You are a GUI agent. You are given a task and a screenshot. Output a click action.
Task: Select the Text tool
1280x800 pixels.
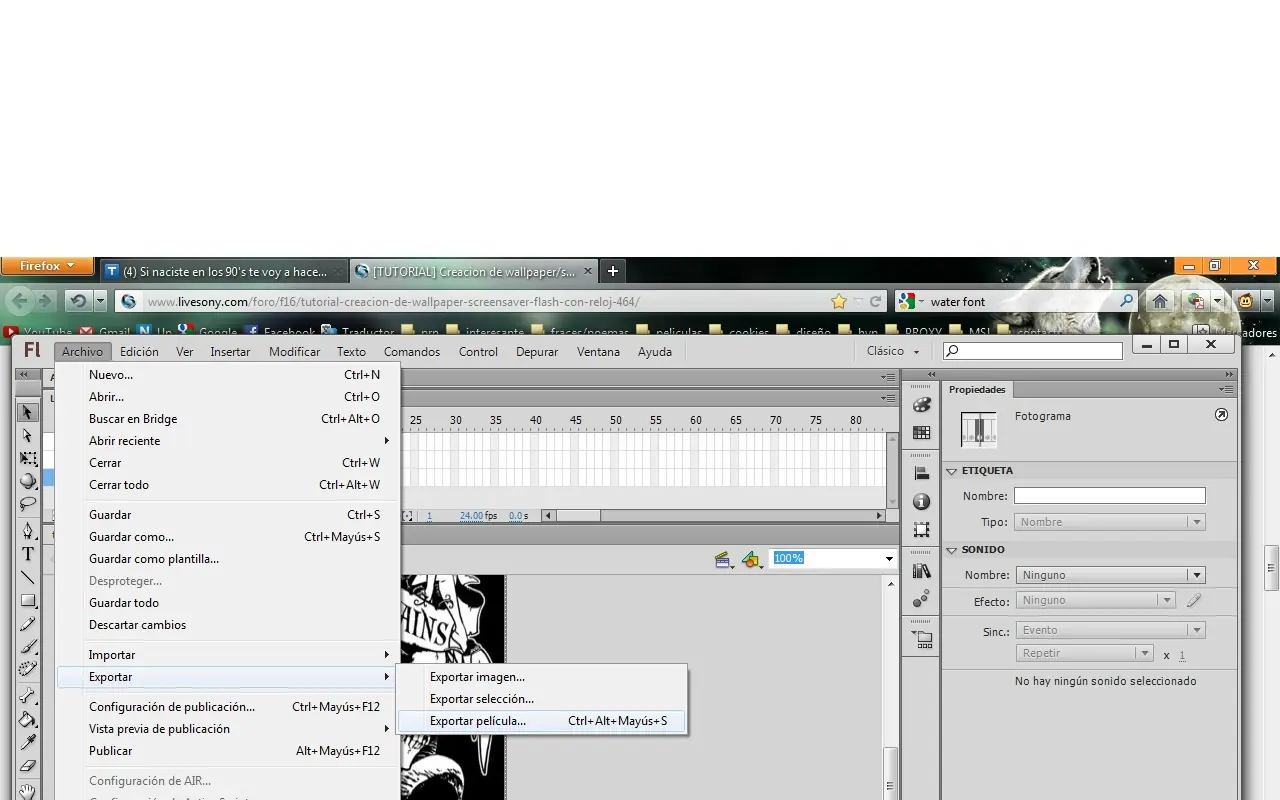coord(28,554)
